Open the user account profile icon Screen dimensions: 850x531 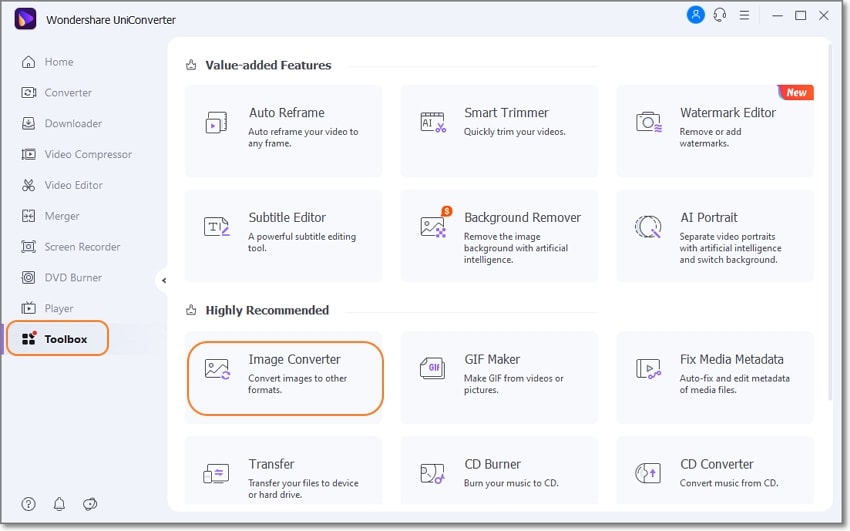click(x=696, y=15)
